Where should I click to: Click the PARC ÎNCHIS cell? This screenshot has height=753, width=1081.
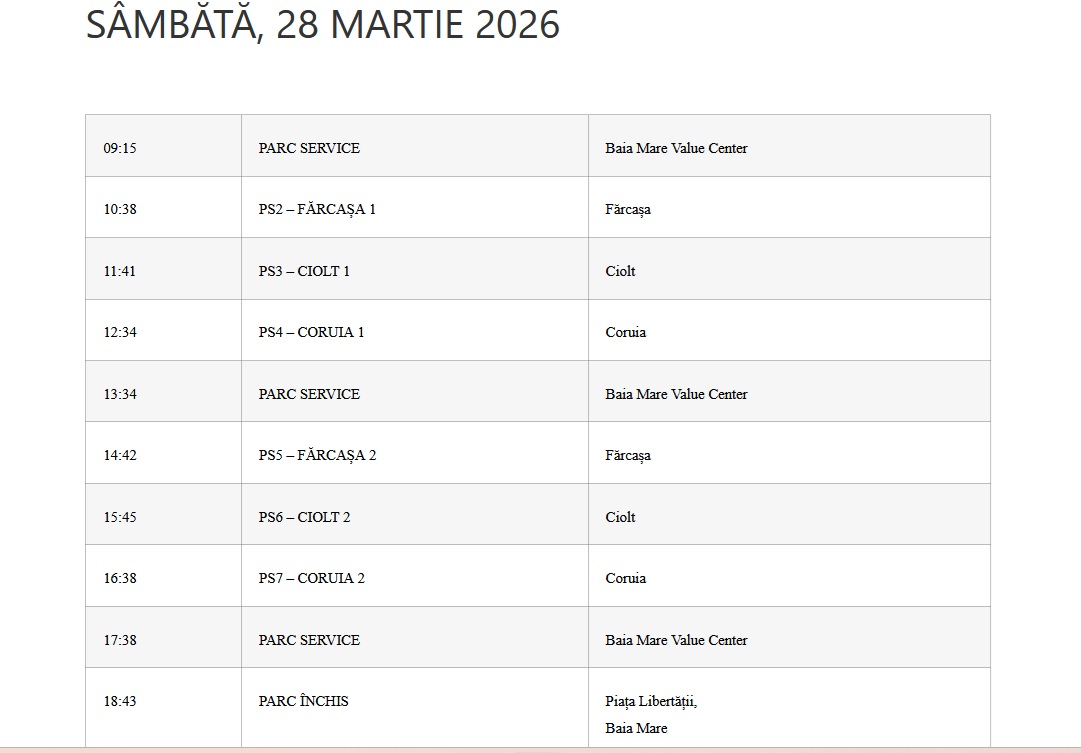(303, 701)
